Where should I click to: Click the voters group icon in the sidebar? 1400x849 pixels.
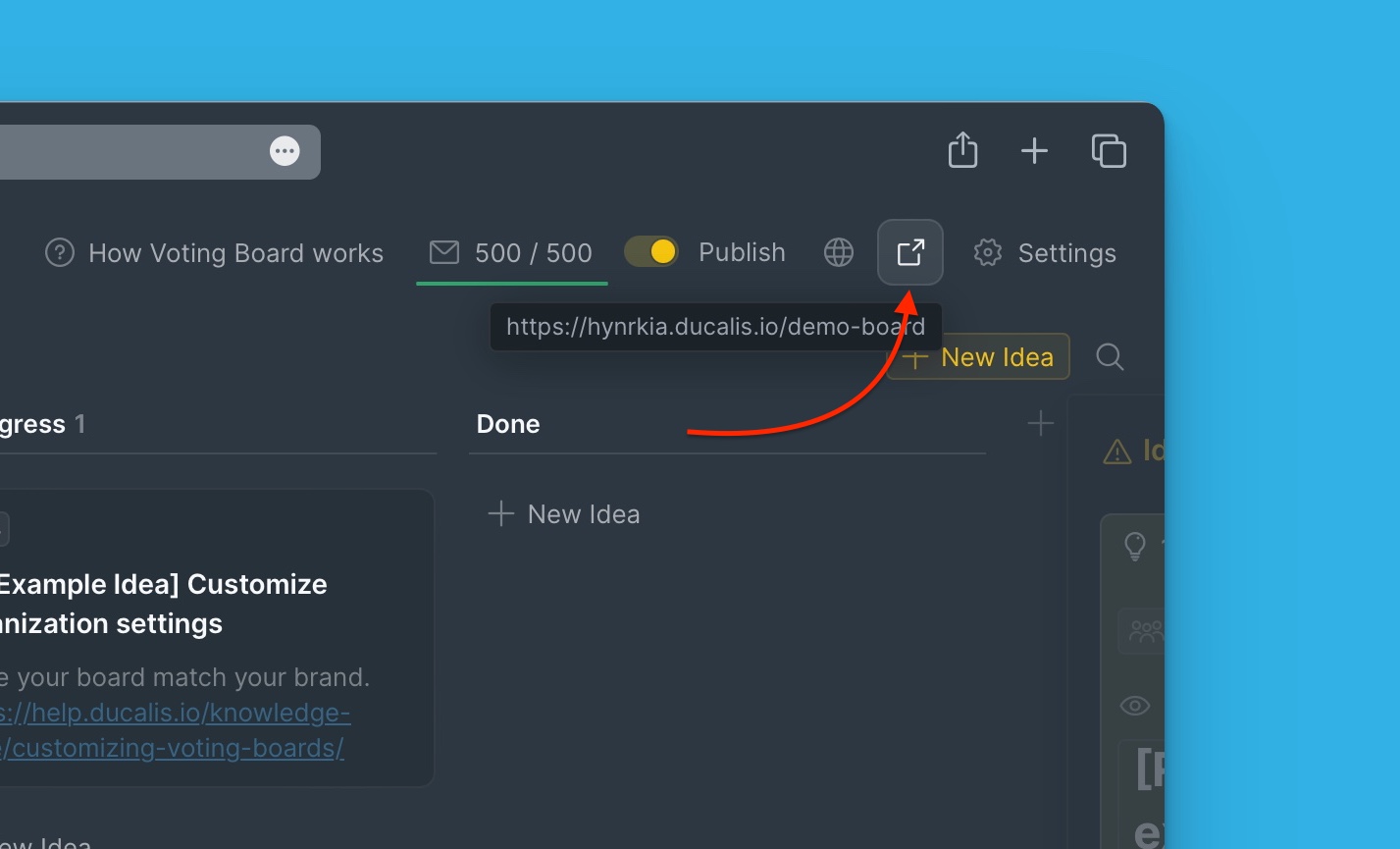coord(1144,631)
